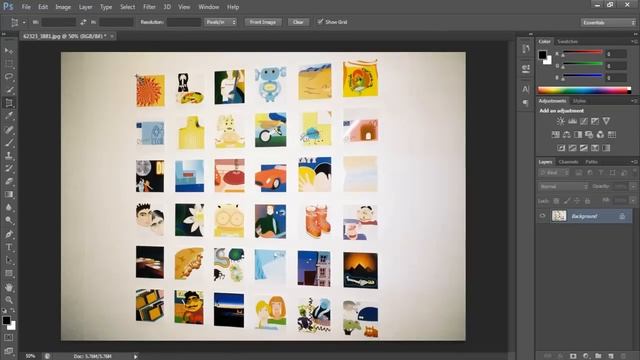Delete the current layer
The height and width of the screenshot is (360, 640).
click(623, 356)
